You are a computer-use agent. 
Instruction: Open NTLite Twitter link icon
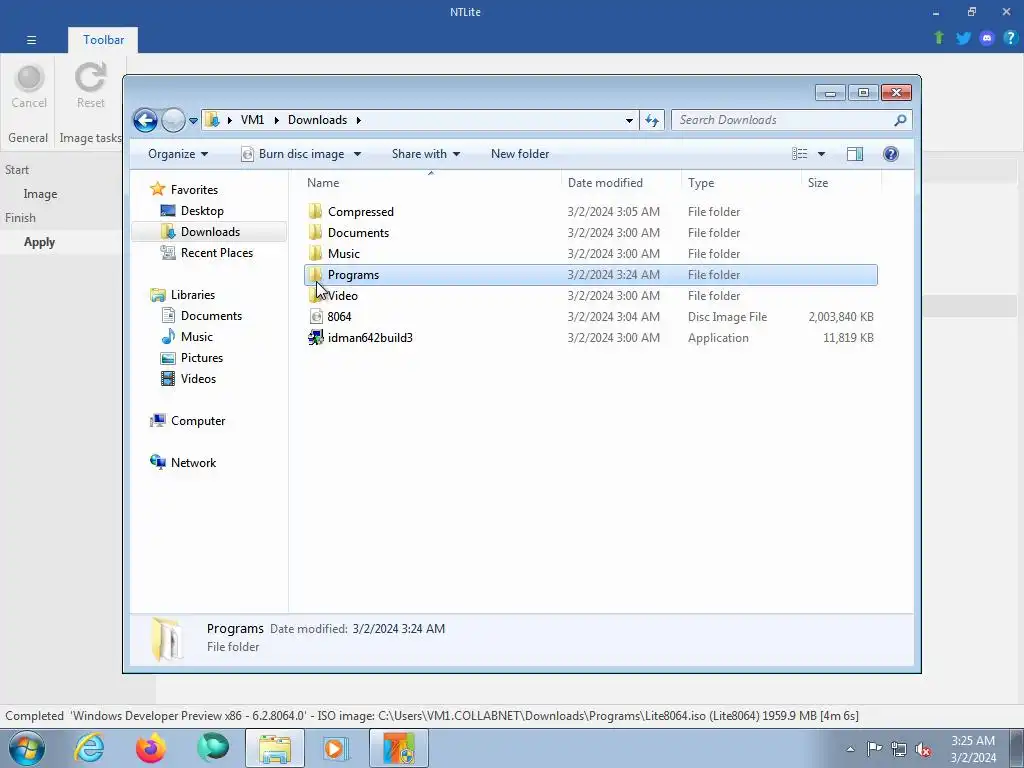pos(963,38)
